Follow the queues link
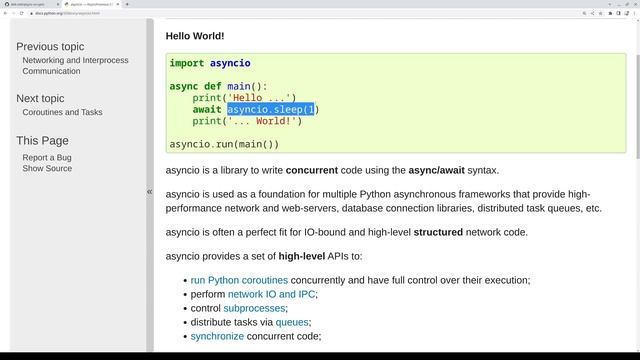640x360 pixels. pyautogui.click(x=292, y=322)
